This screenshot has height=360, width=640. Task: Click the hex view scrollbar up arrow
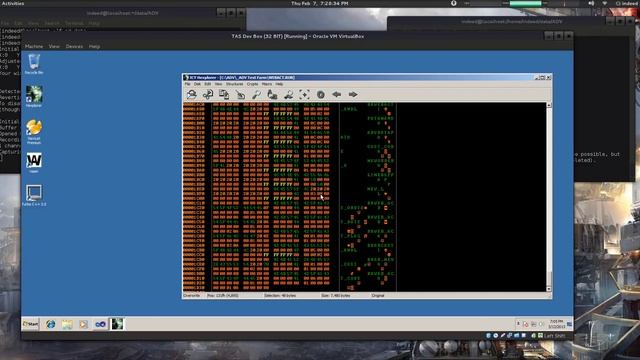coord(549,105)
